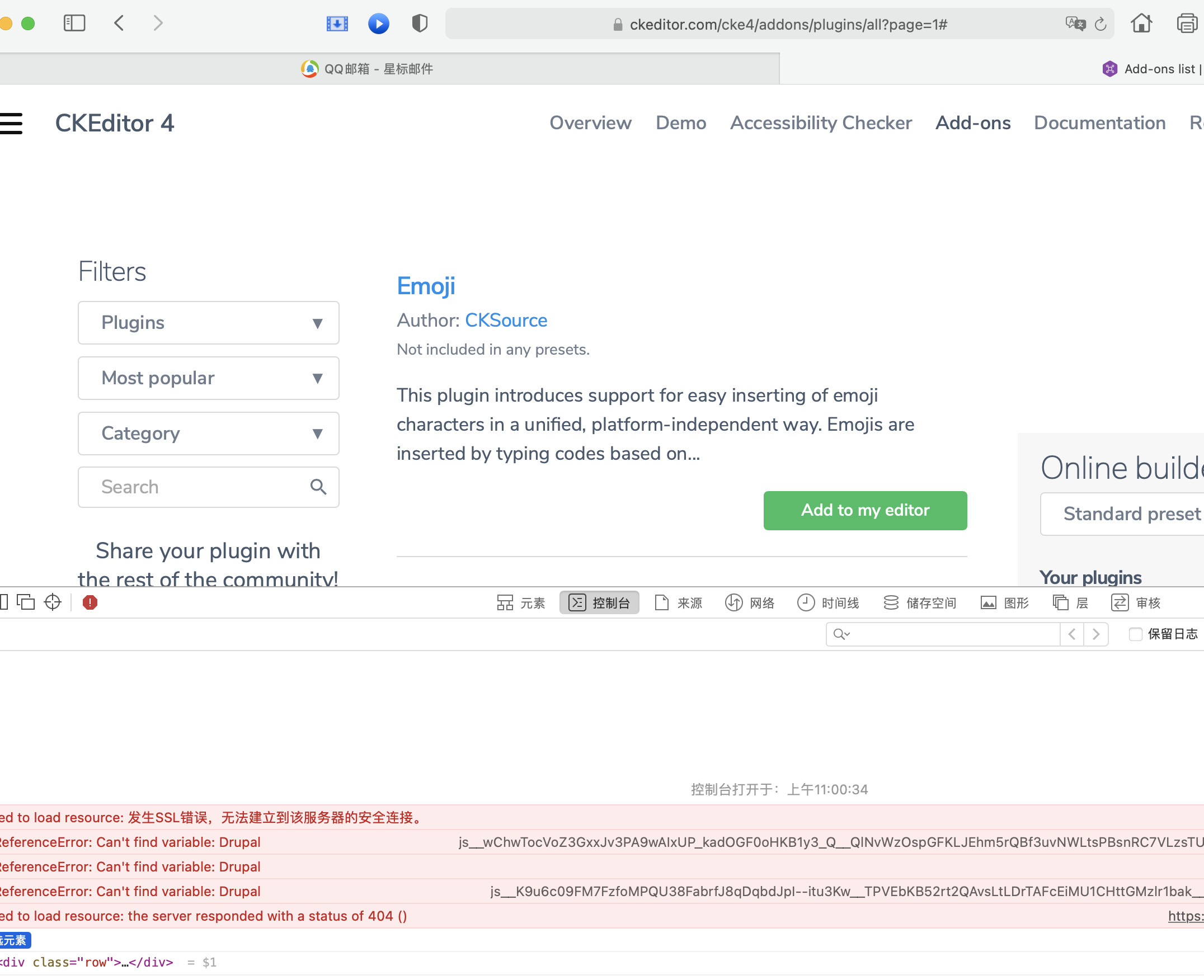
Task: Click the blue play extension icon
Action: tap(378, 23)
